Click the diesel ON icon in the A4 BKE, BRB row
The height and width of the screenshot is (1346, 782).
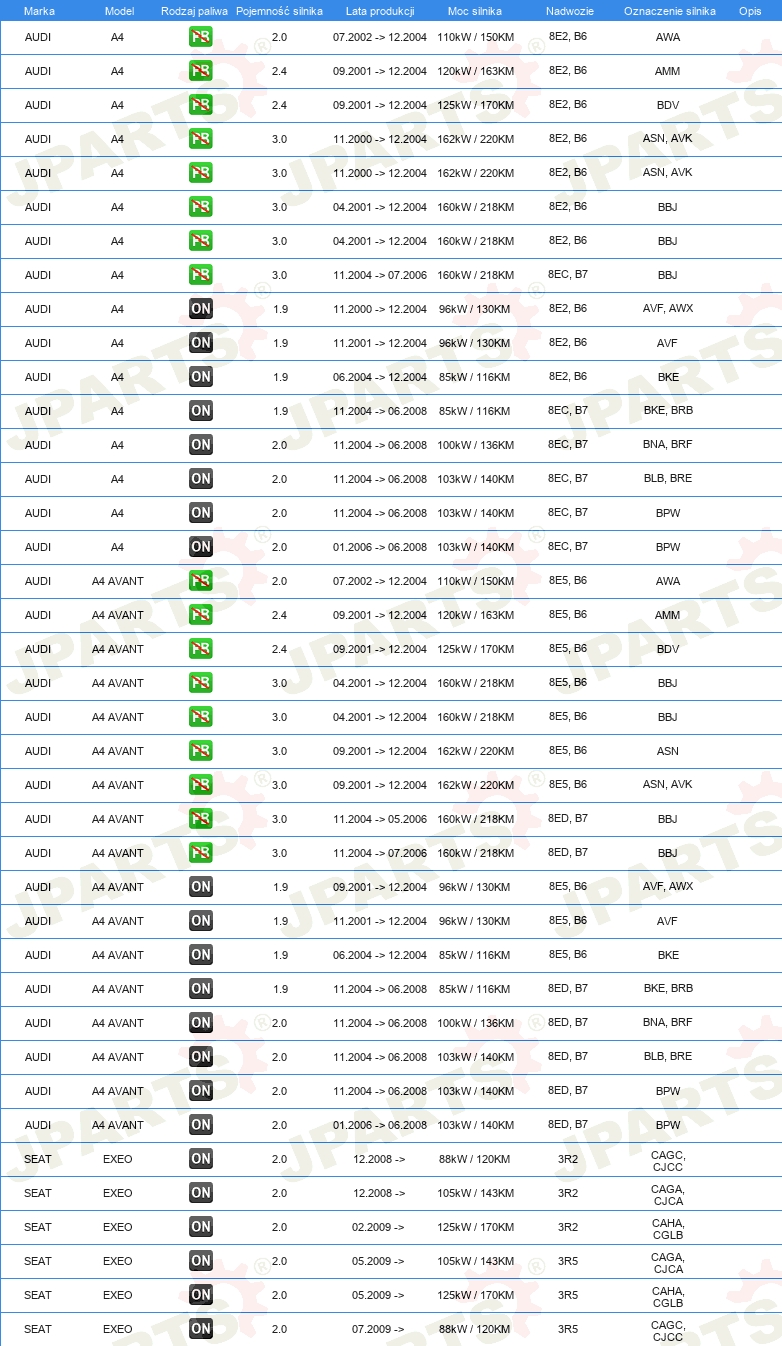(200, 411)
